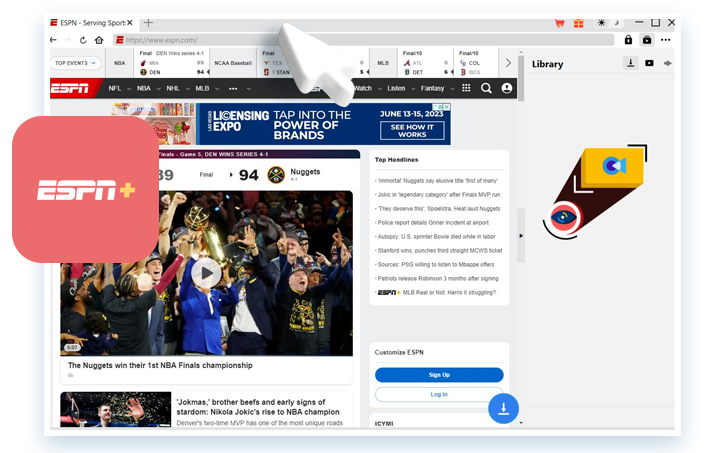Click the padlock icon in toolbar

pos(628,40)
